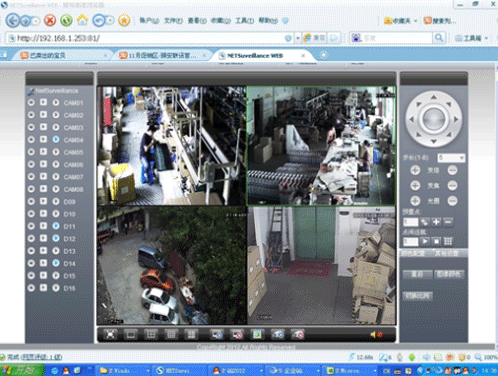Switch to the second browser tab starting '11月'
The image size is (498, 376).
pyautogui.click(x=162, y=55)
